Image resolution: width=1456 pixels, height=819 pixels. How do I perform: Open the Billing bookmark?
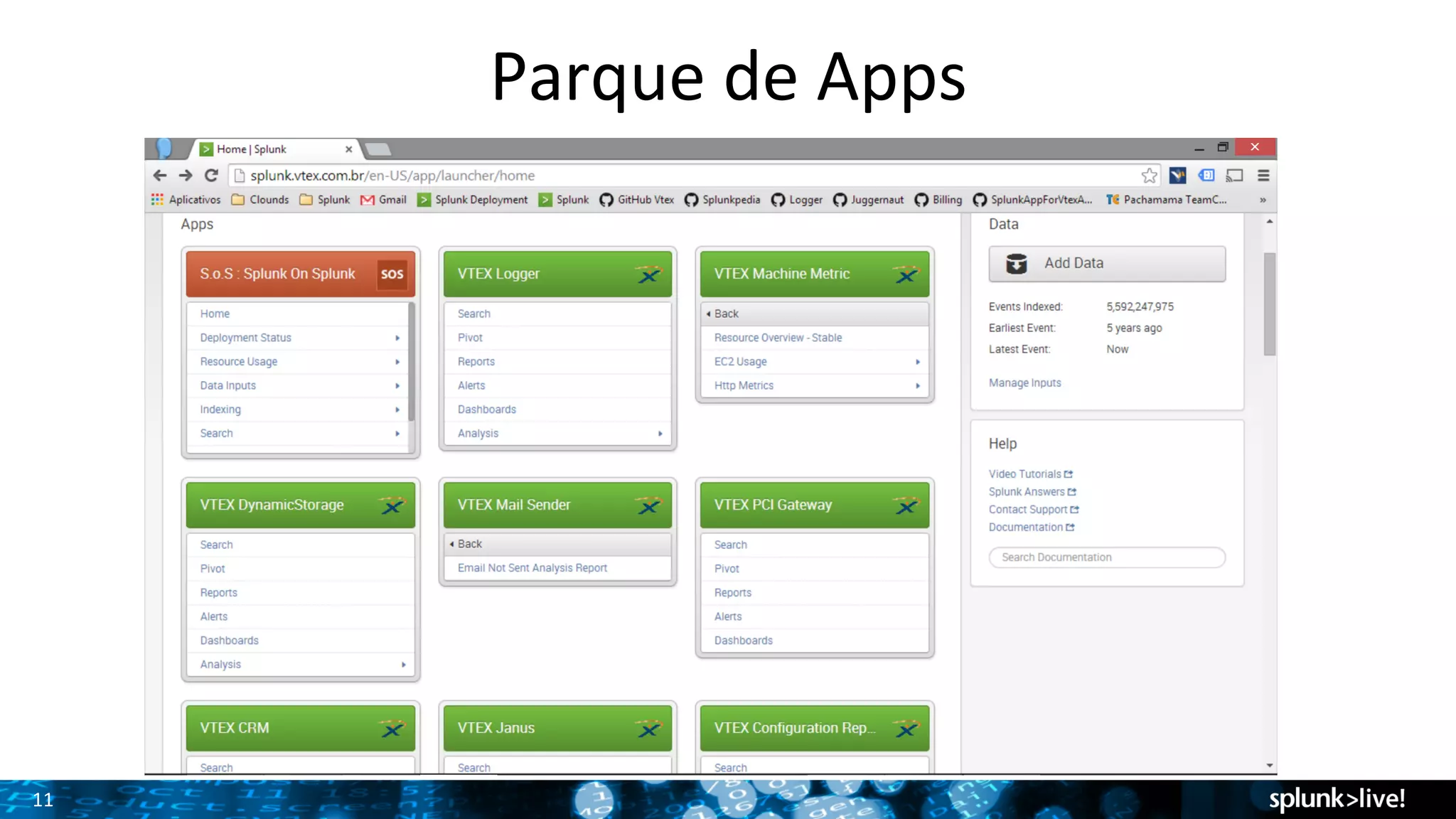(938, 200)
